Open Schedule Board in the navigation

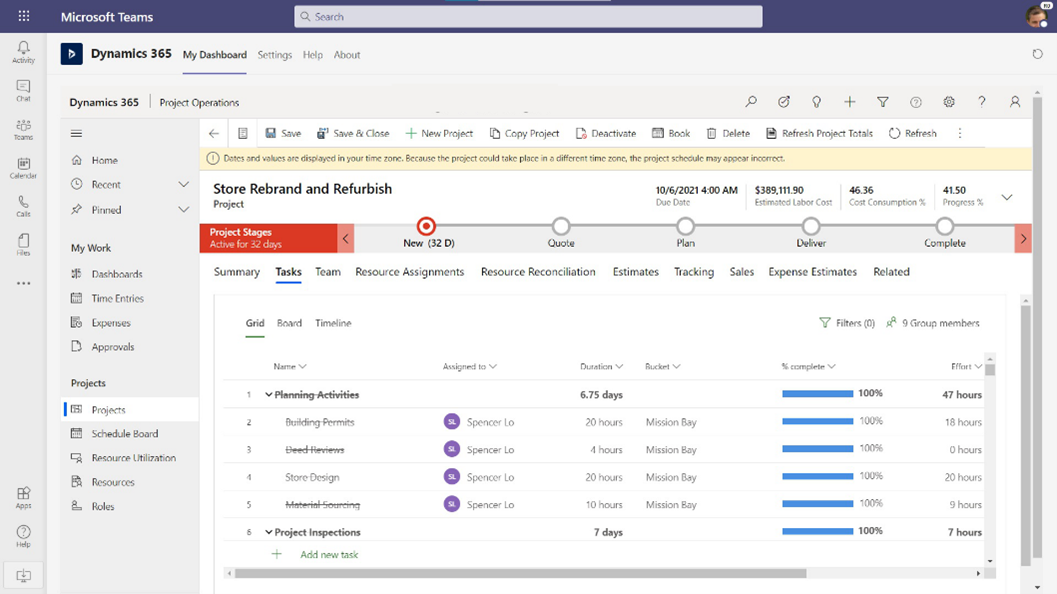tap(125, 434)
